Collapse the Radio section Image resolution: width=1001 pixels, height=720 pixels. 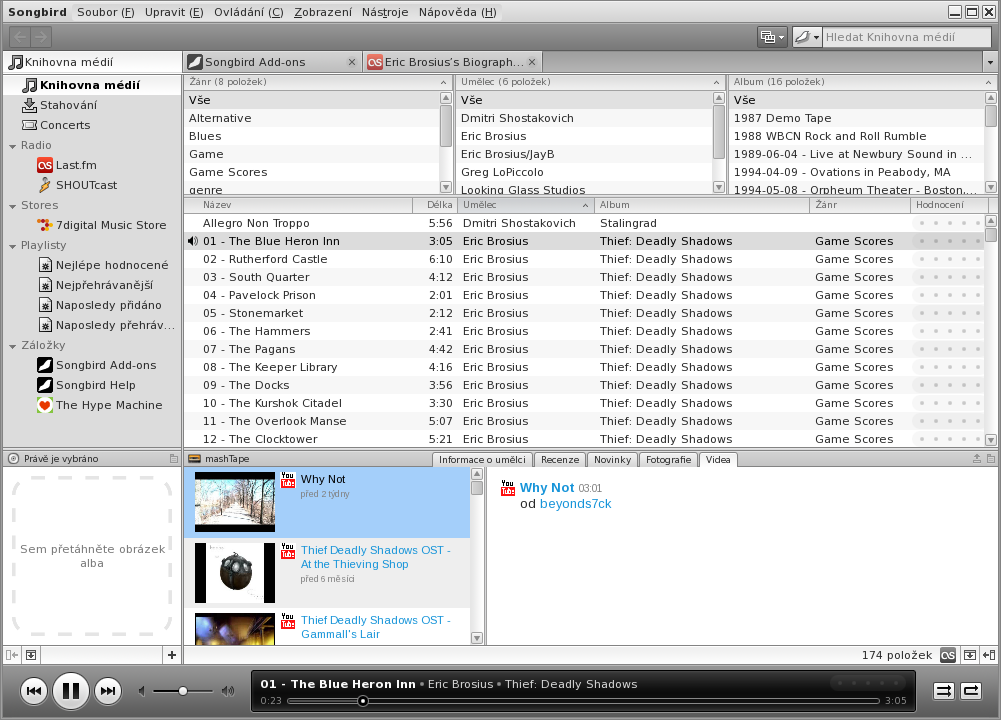(12, 146)
